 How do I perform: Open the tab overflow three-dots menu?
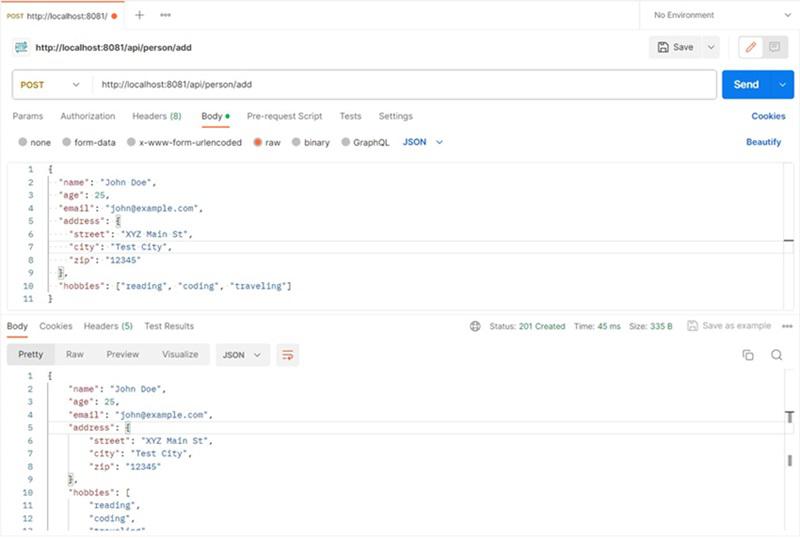165,15
